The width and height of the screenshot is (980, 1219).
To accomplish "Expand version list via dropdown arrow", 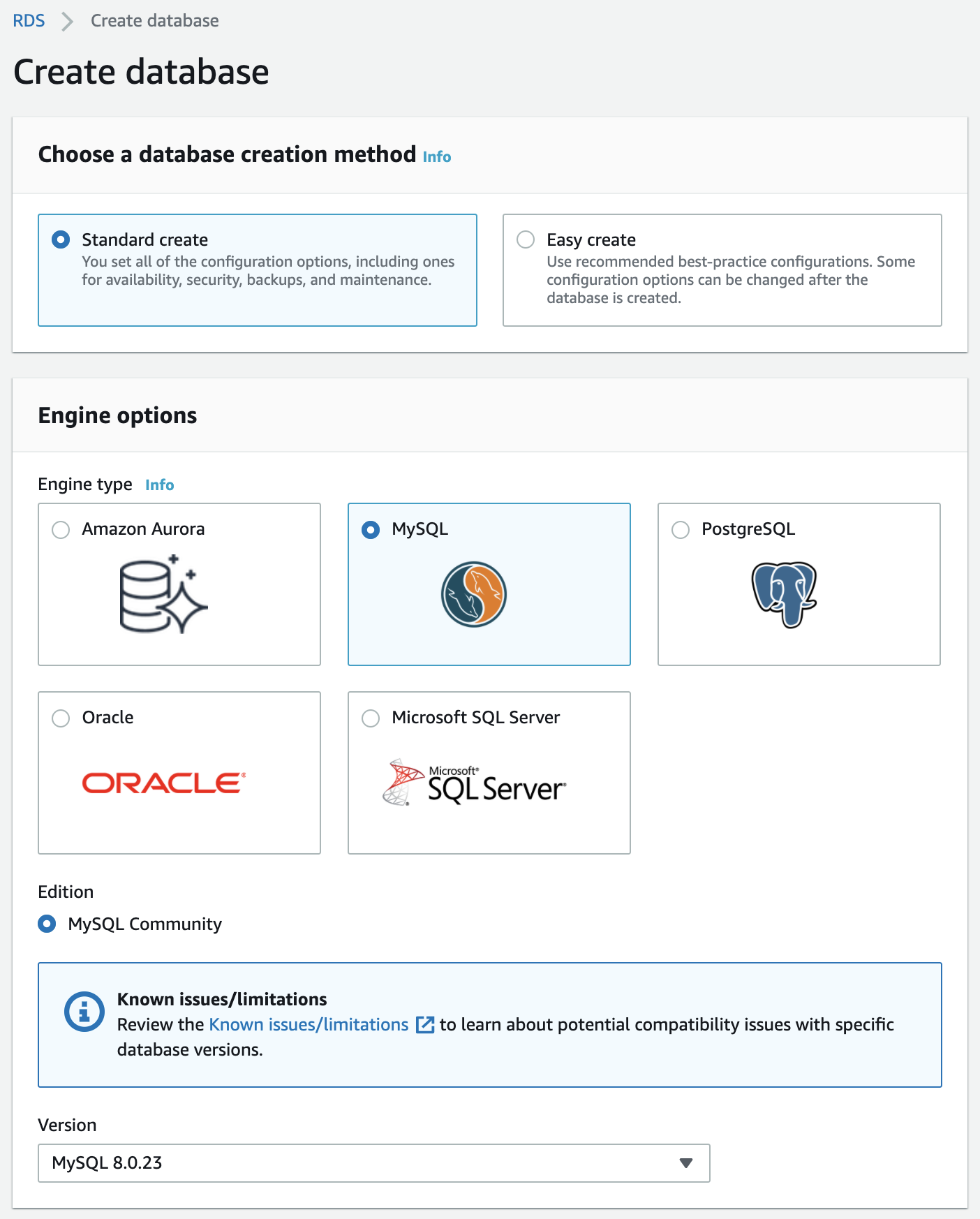I will (686, 1163).
